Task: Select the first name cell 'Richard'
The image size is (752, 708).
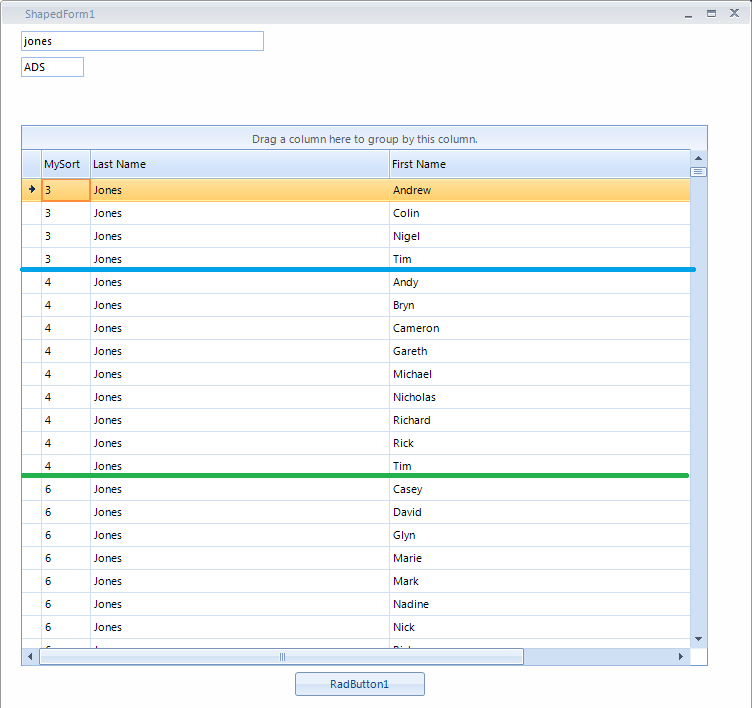Action: coord(540,420)
